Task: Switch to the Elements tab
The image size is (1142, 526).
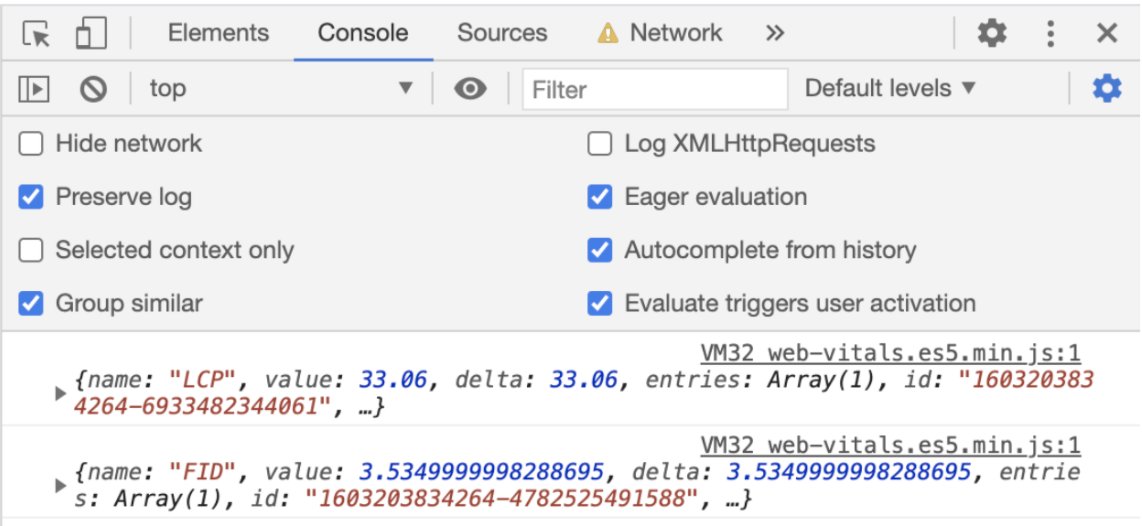Action: click(x=218, y=33)
